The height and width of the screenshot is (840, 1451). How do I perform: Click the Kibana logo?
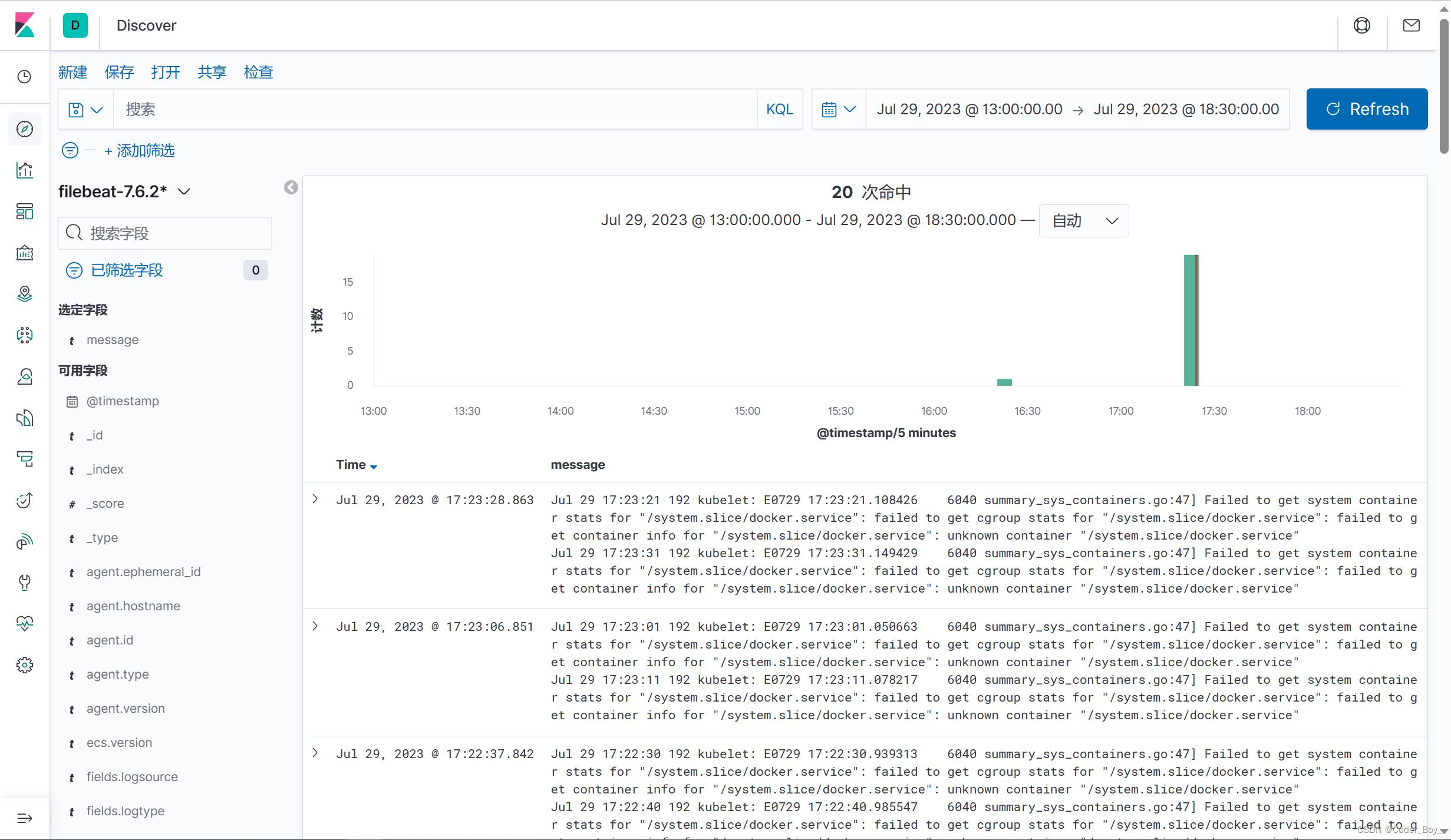25,25
